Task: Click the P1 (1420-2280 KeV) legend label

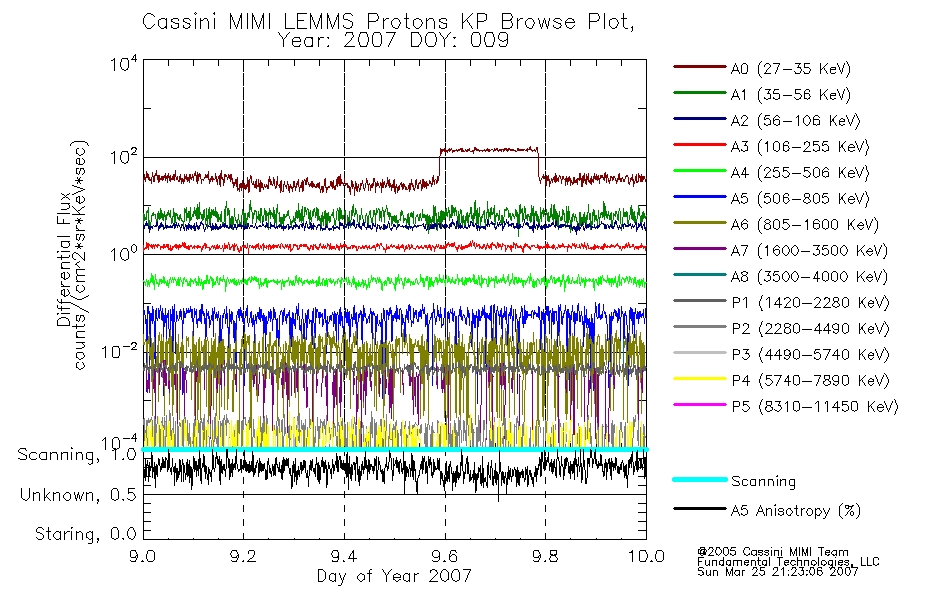Action: coord(810,303)
